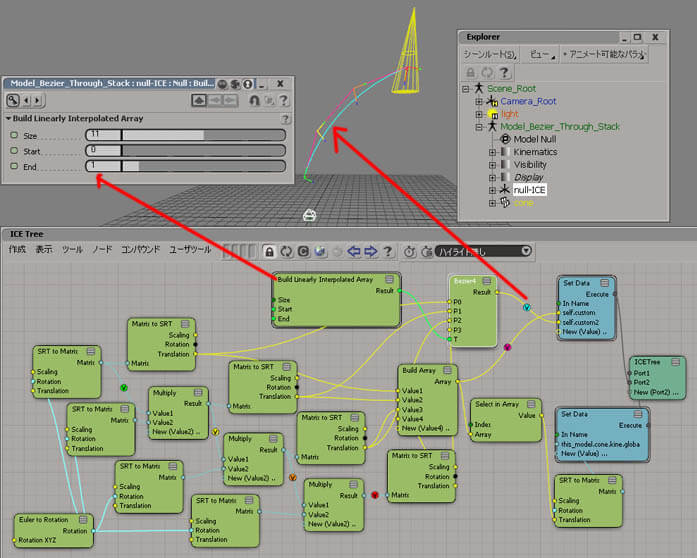Toggle the animation marker beside Start
The width and height of the screenshot is (697, 558).
pos(14,150)
